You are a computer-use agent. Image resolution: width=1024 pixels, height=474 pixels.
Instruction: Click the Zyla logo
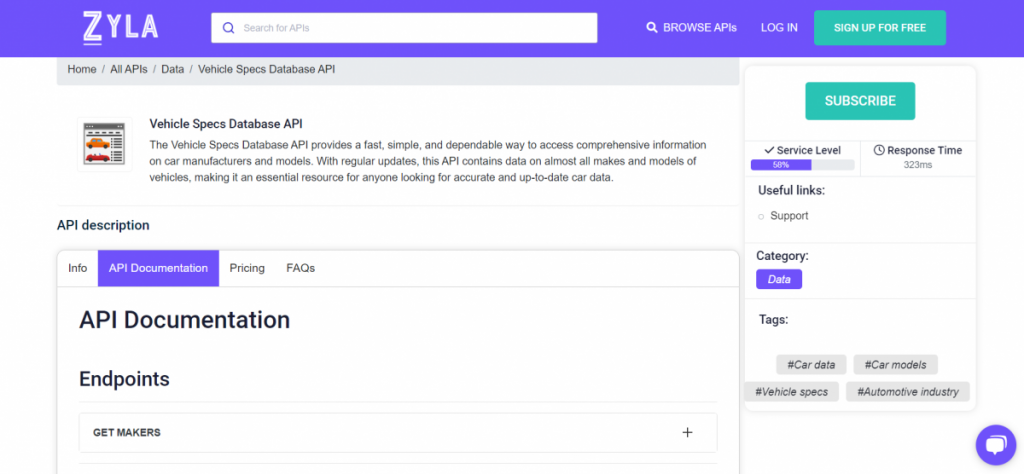[x=119, y=27]
